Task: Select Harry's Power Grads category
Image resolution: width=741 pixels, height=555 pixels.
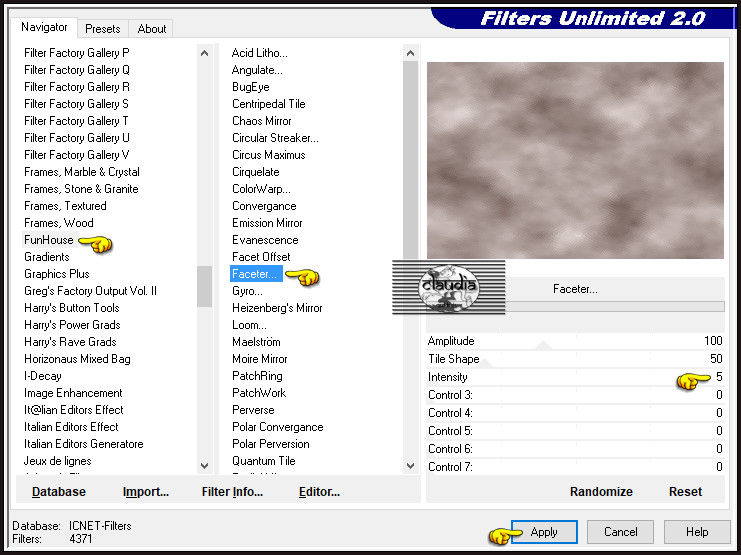Action: tap(72, 325)
